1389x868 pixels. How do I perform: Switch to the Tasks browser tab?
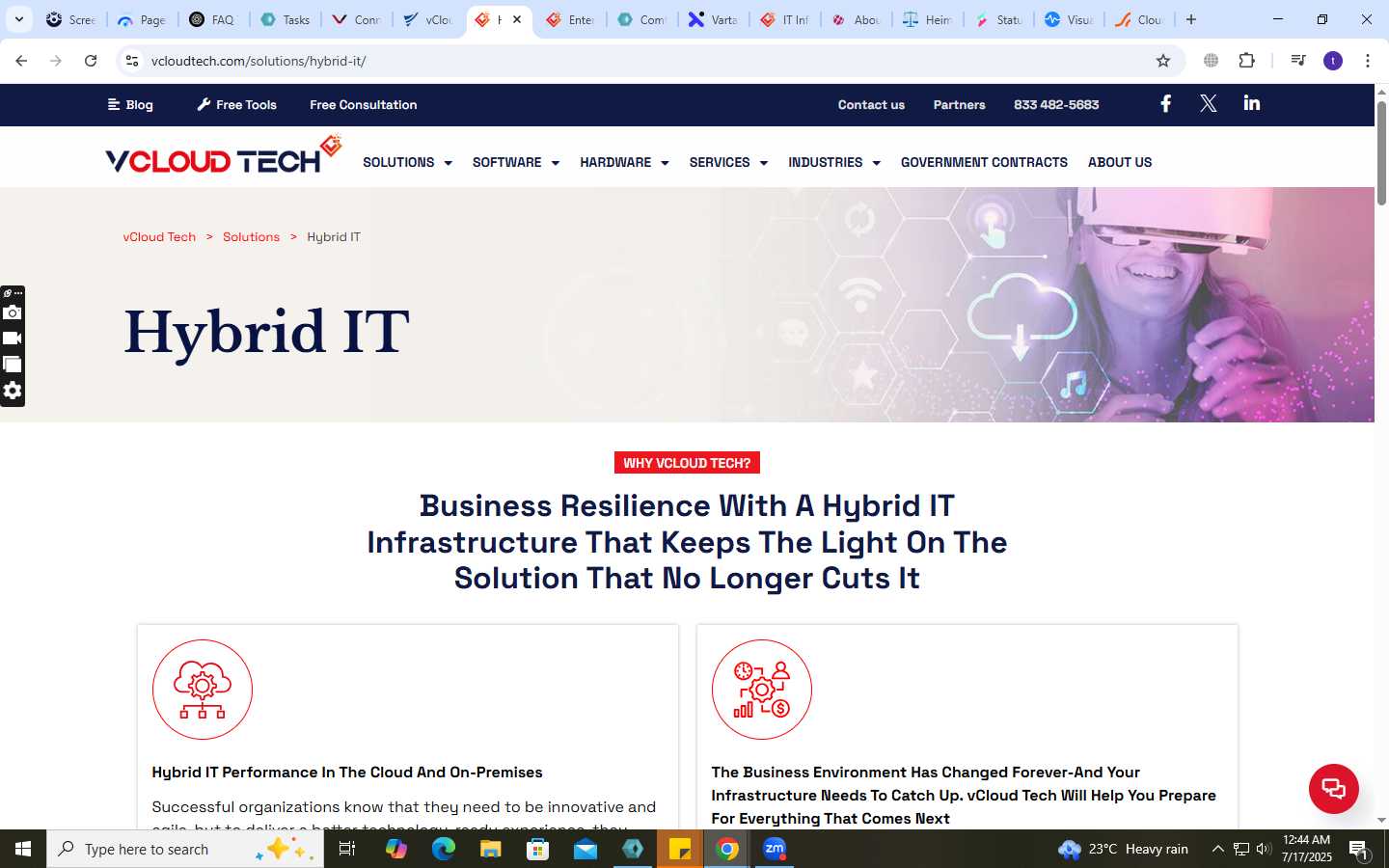[286, 19]
